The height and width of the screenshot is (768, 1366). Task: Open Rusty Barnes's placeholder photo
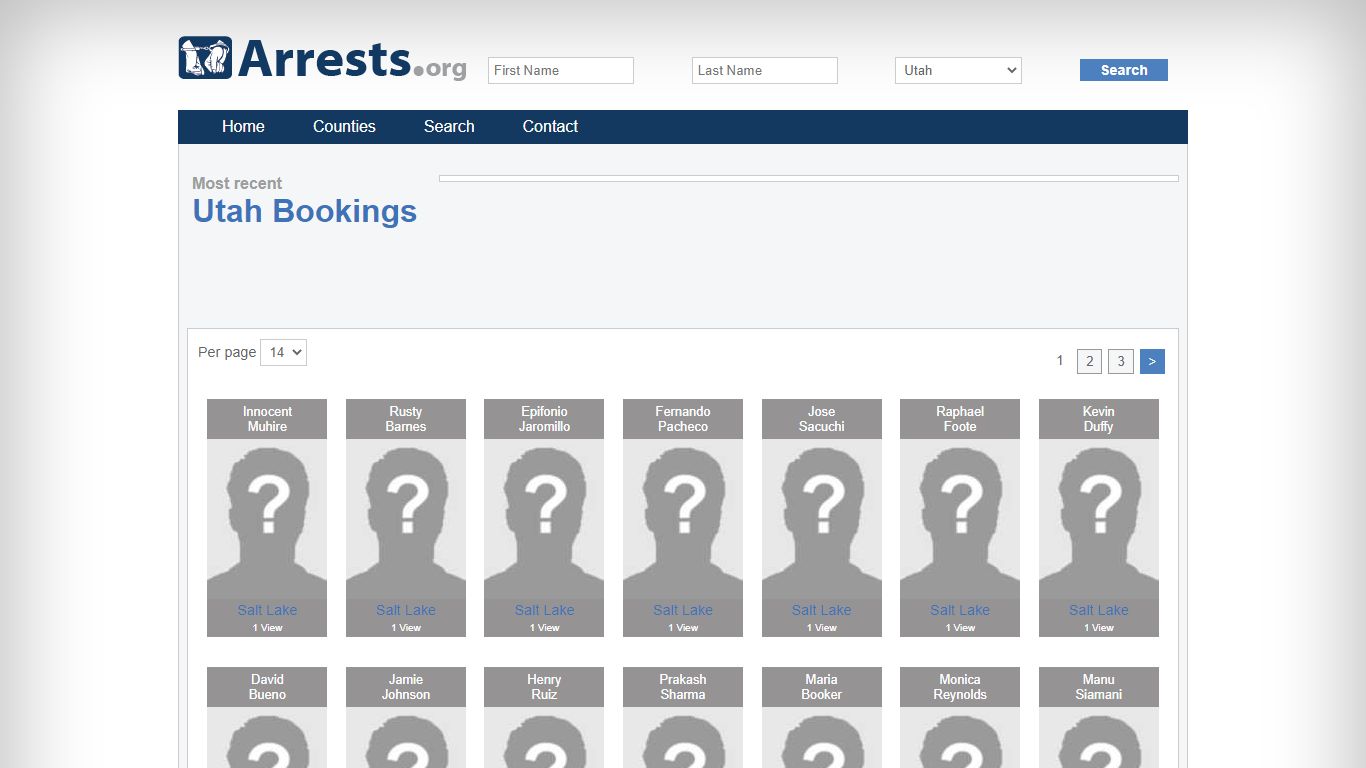tap(406, 519)
